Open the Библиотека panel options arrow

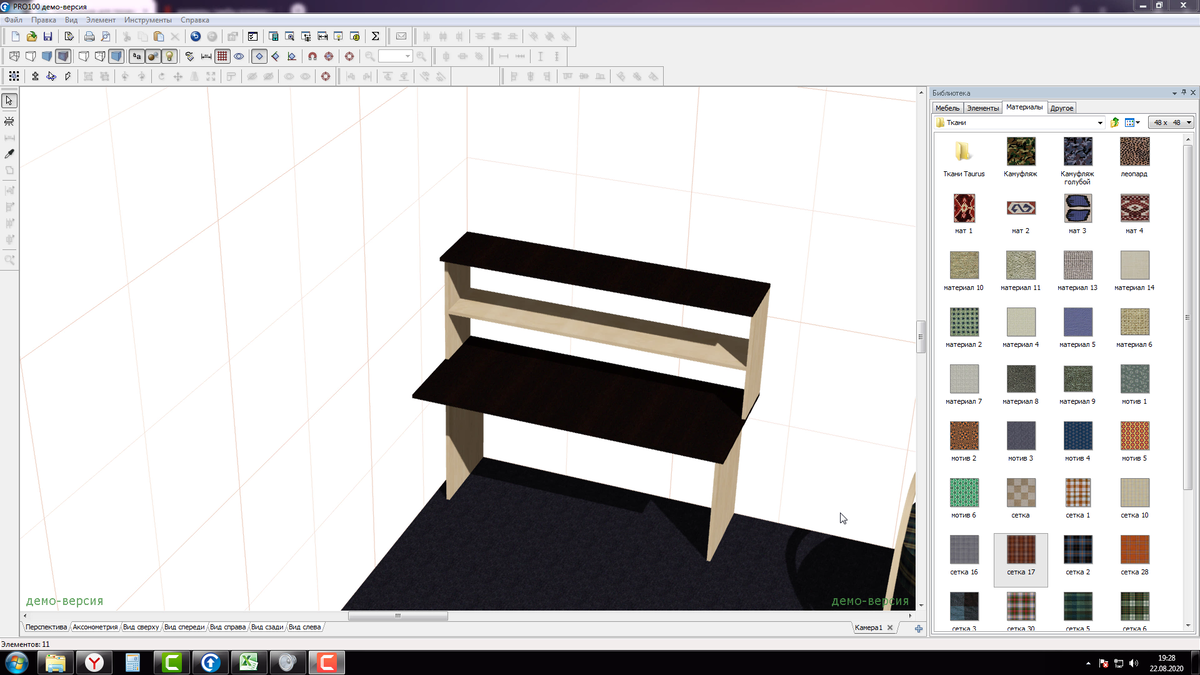[x=1173, y=93]
